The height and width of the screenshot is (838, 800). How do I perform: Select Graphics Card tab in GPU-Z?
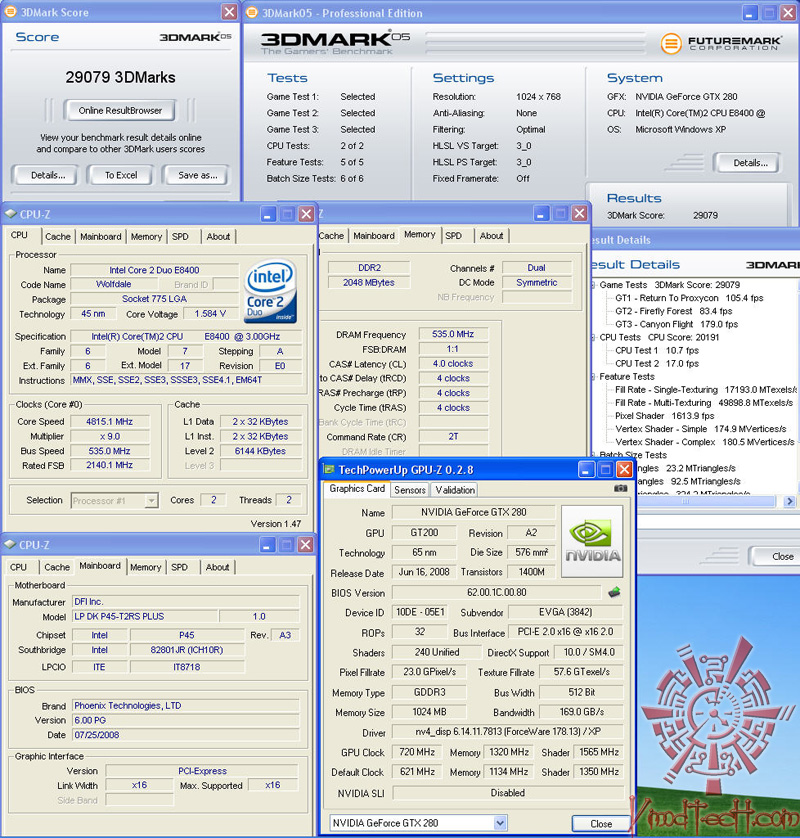[357, 488]
